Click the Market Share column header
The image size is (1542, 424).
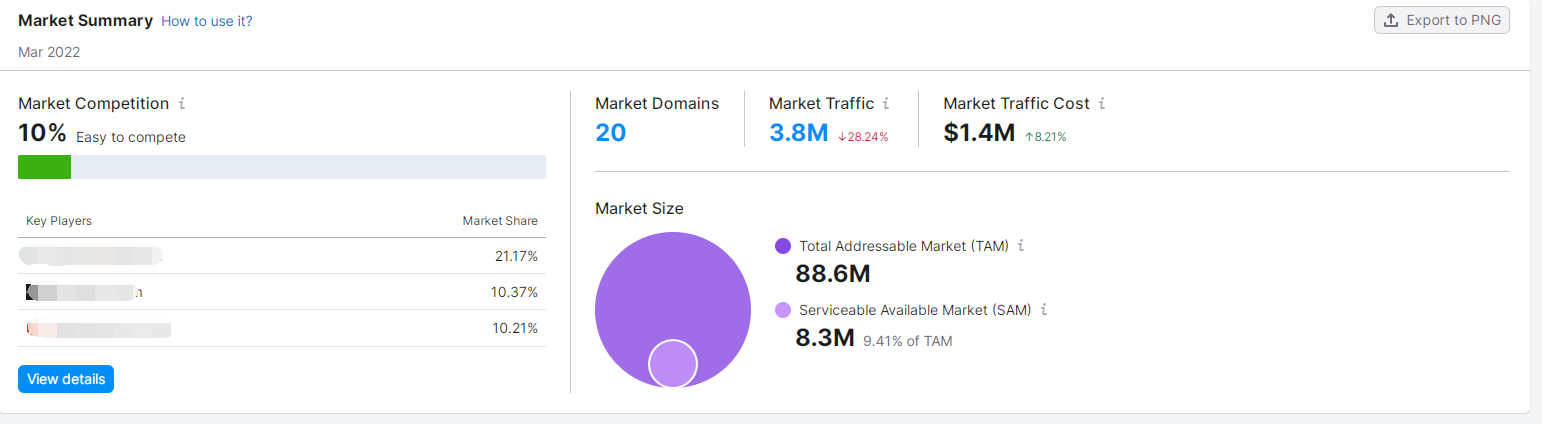(x=500, y=221)
